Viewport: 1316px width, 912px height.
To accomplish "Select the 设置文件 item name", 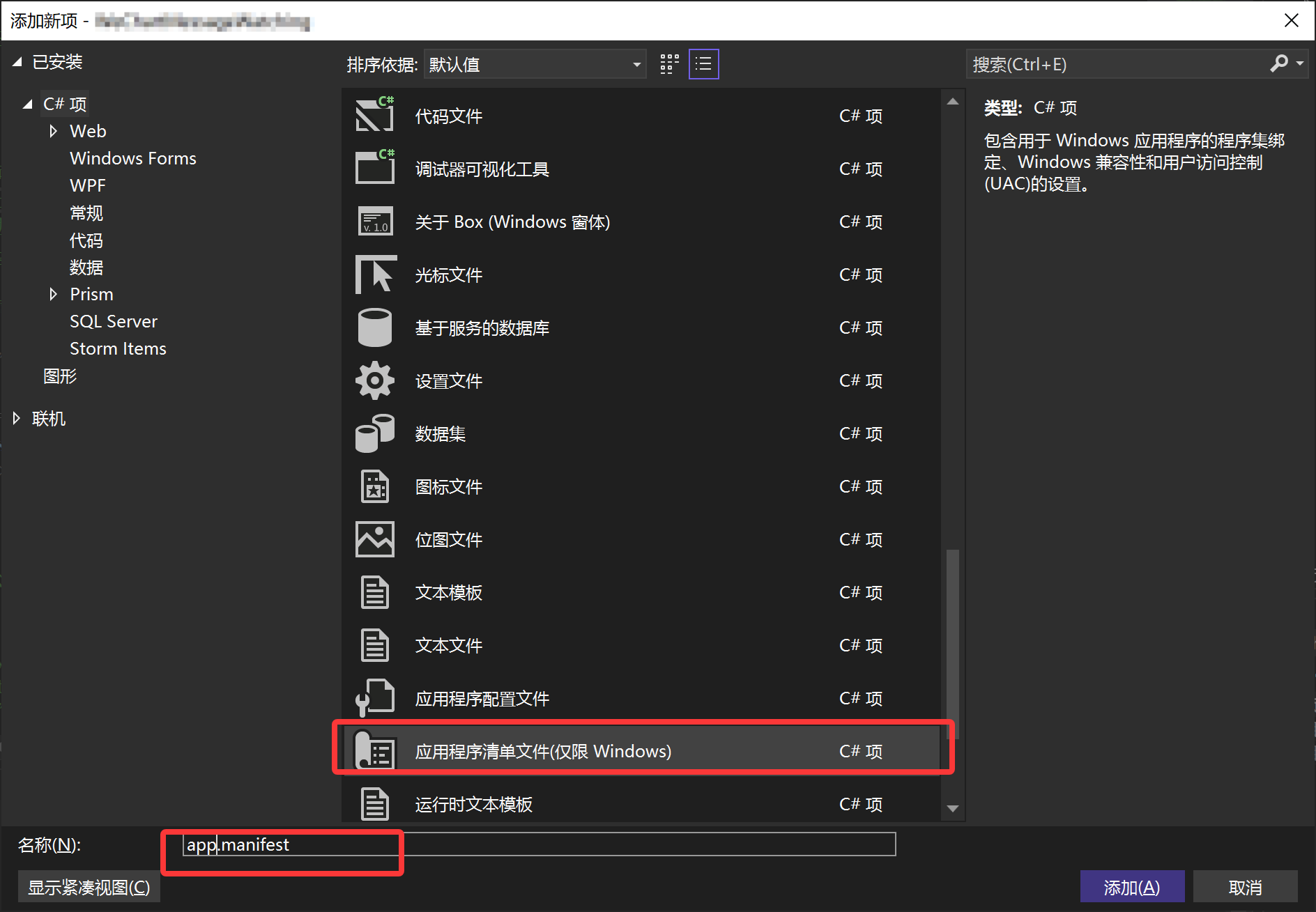I will (449, 380).
